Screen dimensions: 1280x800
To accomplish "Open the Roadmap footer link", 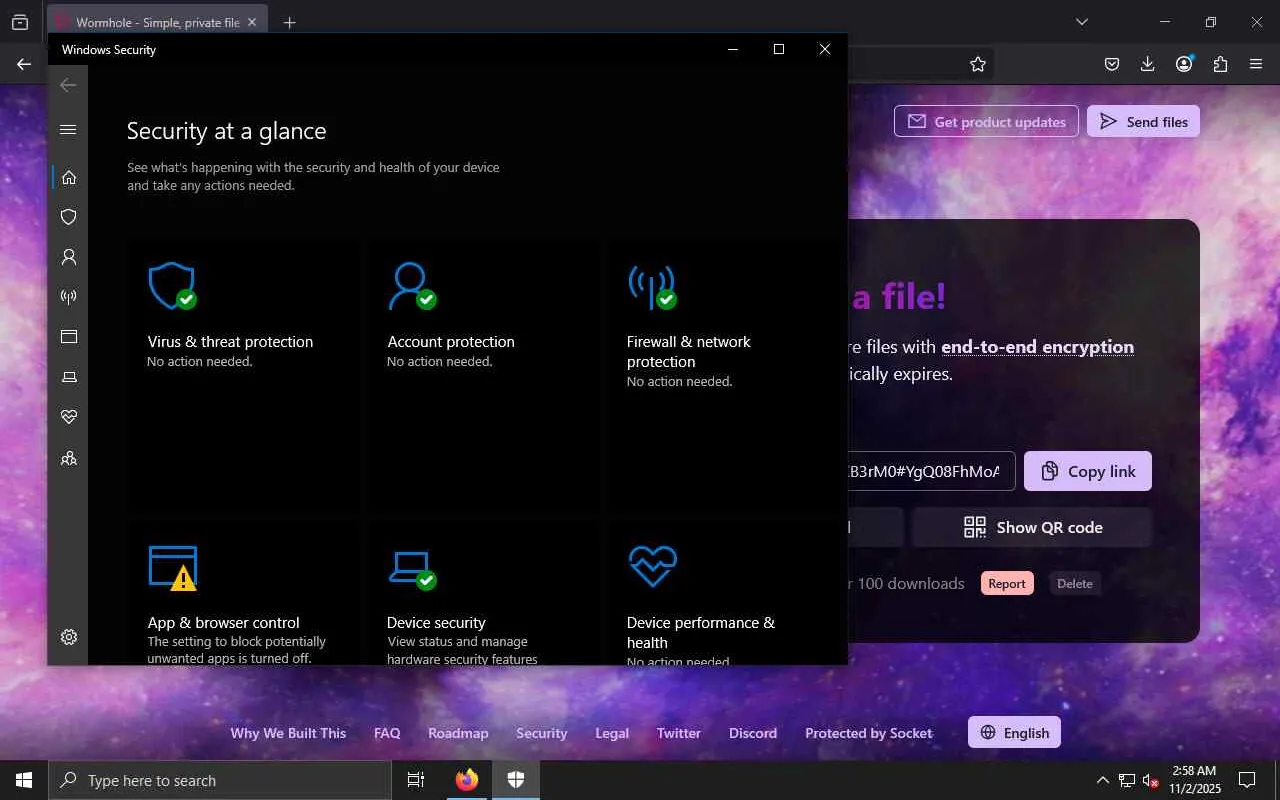I will coord(458,733).
